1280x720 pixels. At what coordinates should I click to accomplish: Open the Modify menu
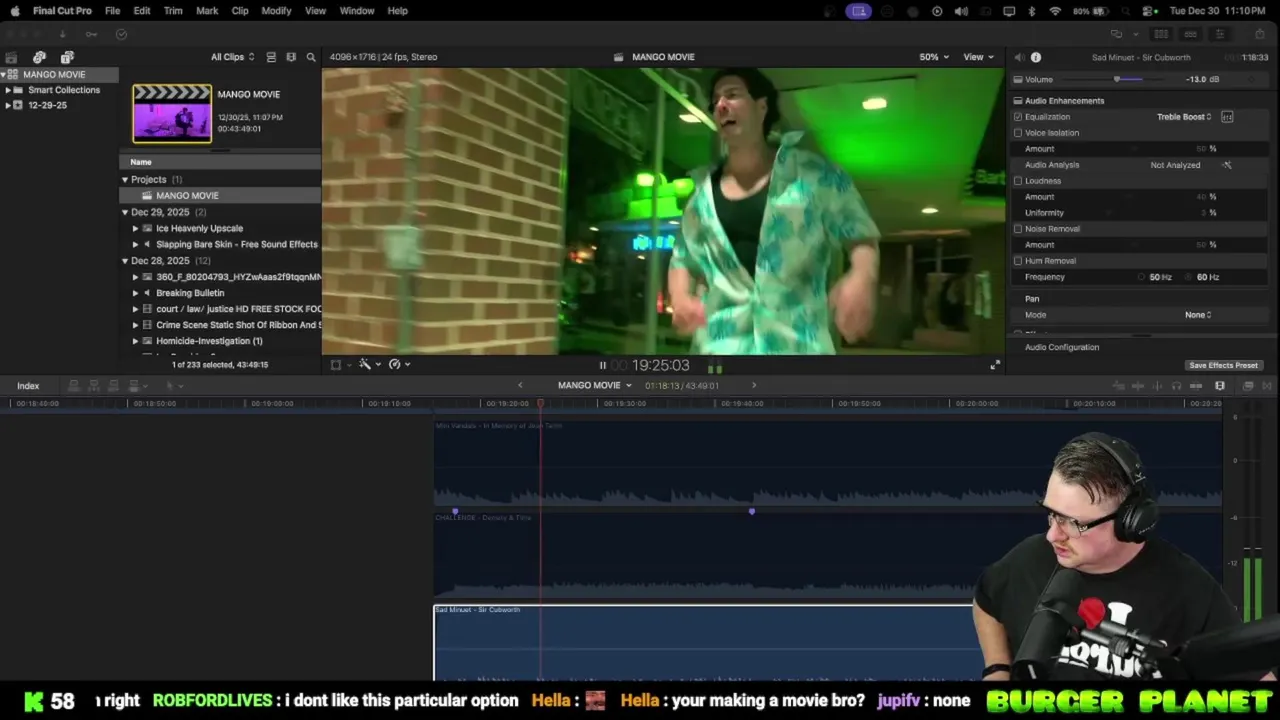pyautogui.click(x=276, y=11)
